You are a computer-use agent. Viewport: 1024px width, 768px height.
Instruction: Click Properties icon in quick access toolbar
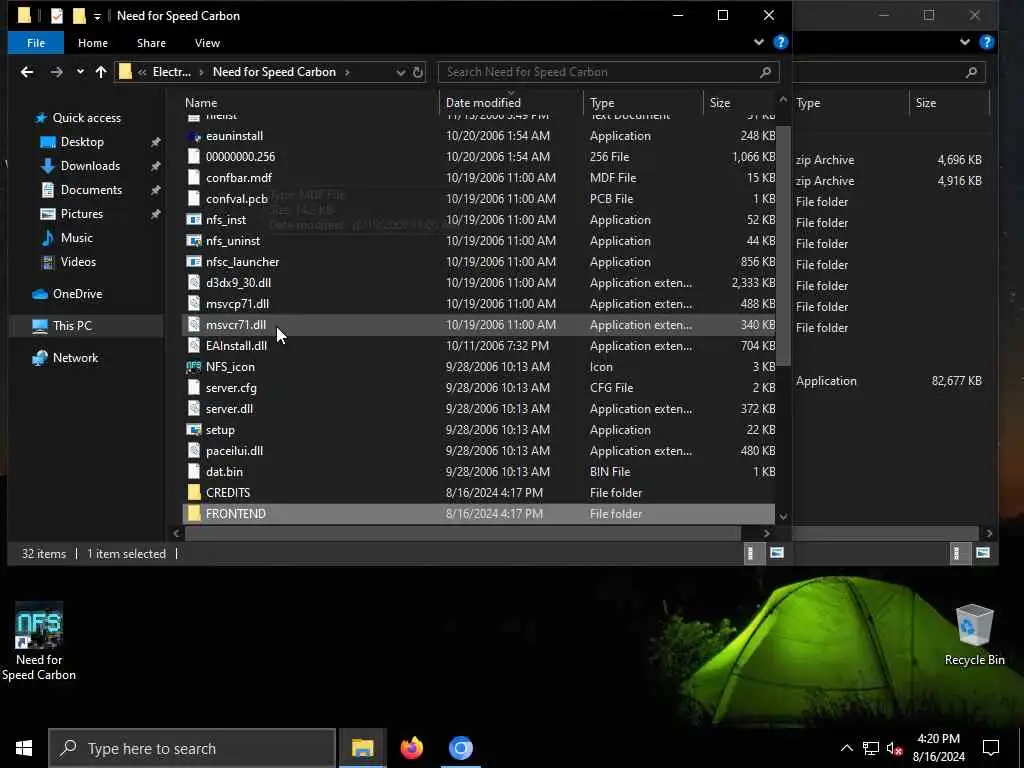pyautogui.click(x=57, y=15)
